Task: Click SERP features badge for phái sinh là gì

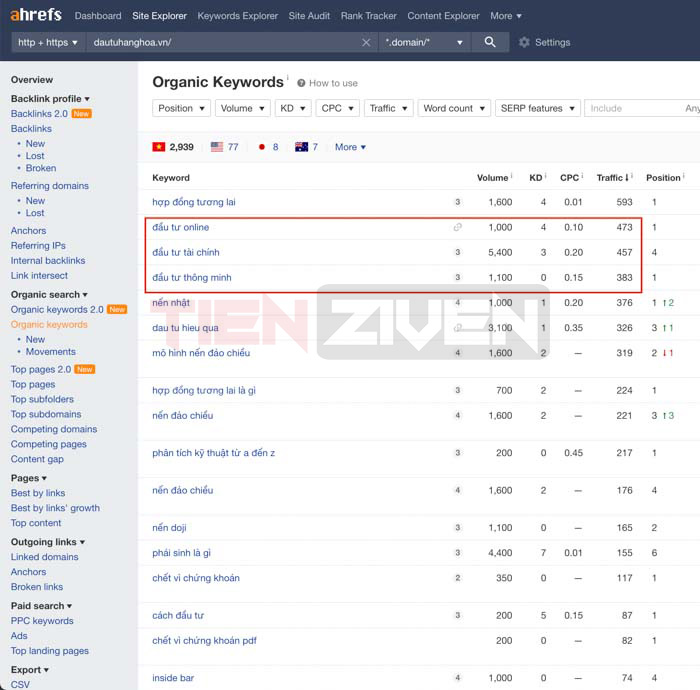Action: (x=458, y=553)
